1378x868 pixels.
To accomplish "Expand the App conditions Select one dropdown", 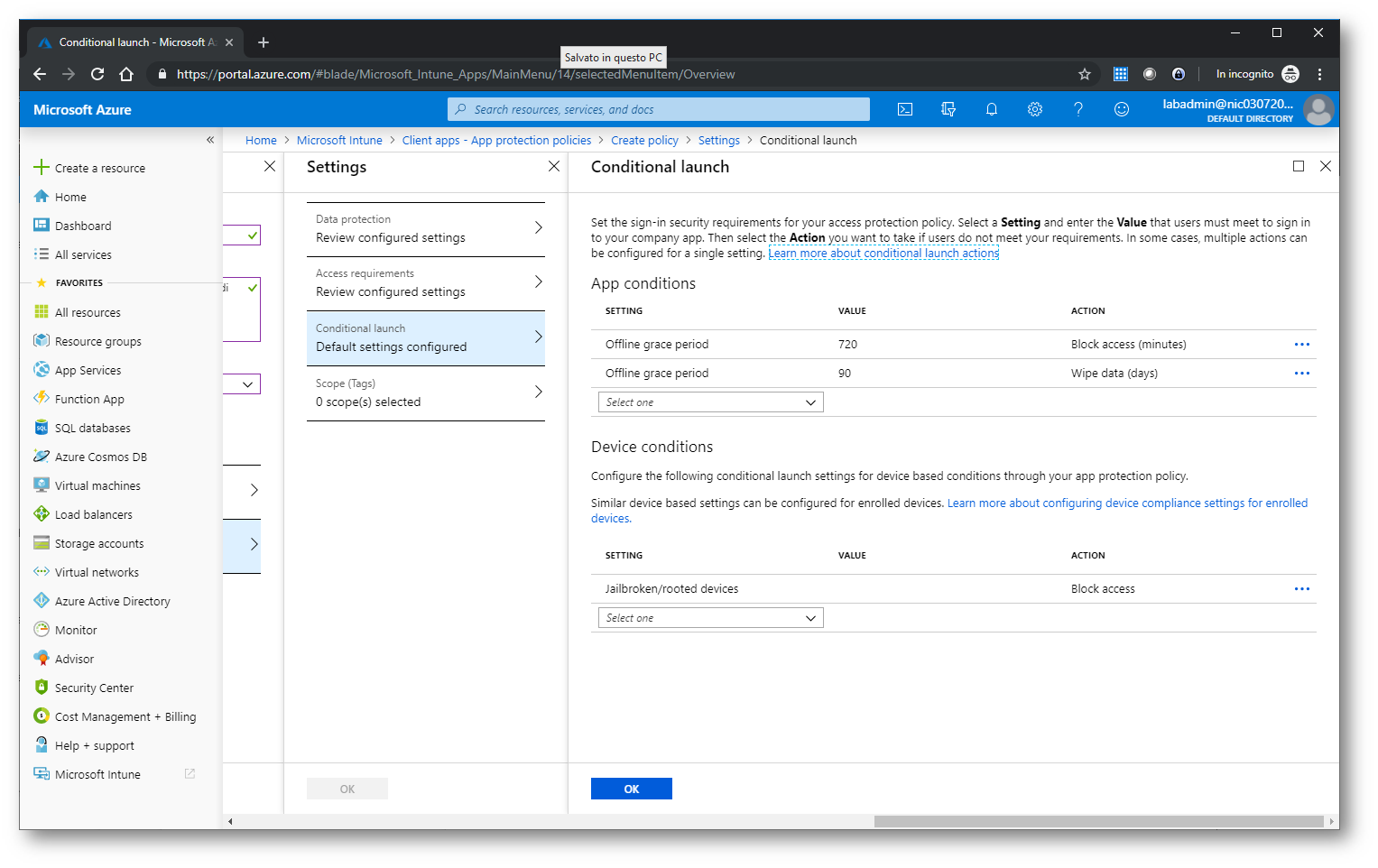I will coord(711,402).
